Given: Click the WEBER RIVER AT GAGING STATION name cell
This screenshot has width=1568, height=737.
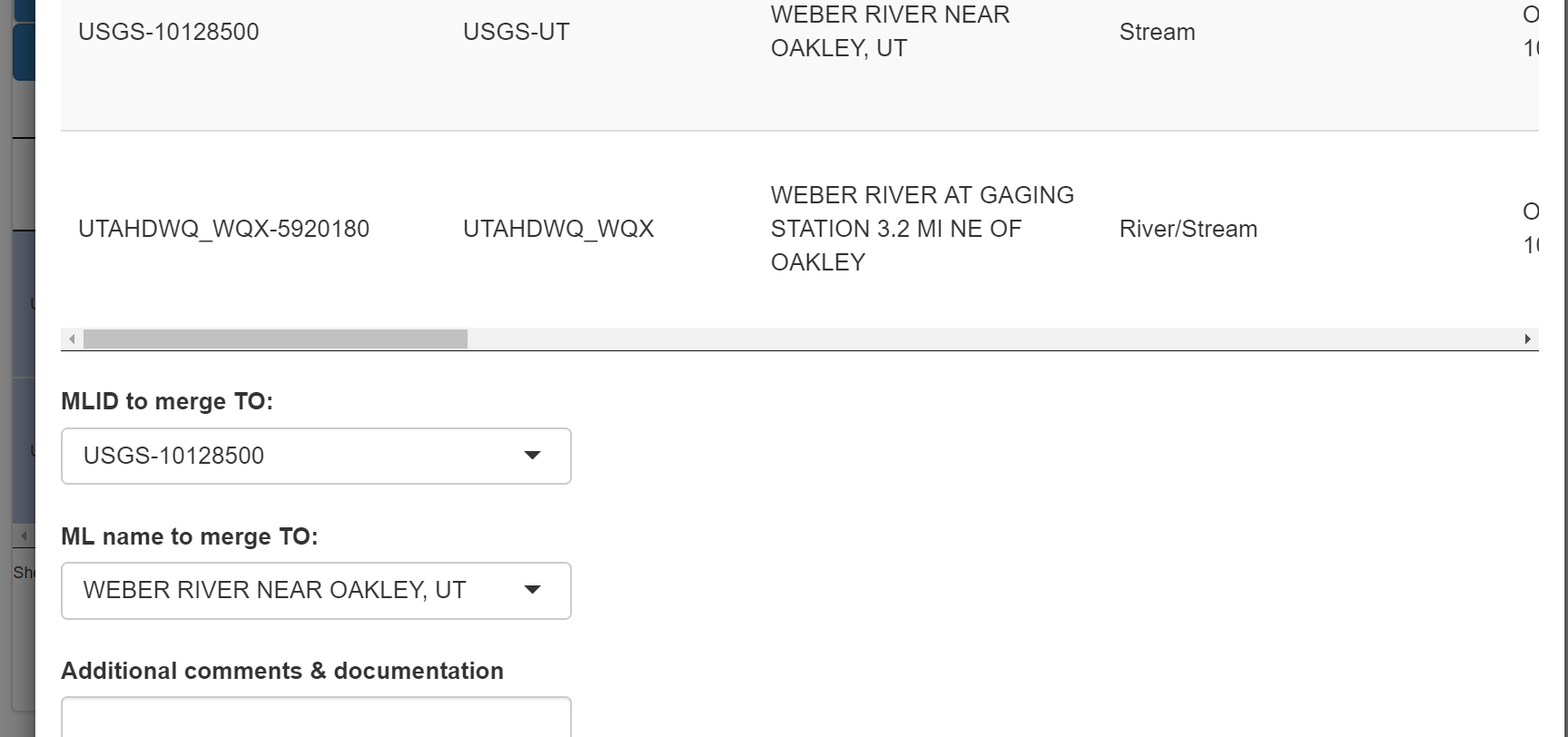Looking at the screenshot, I should pos(922,229).
